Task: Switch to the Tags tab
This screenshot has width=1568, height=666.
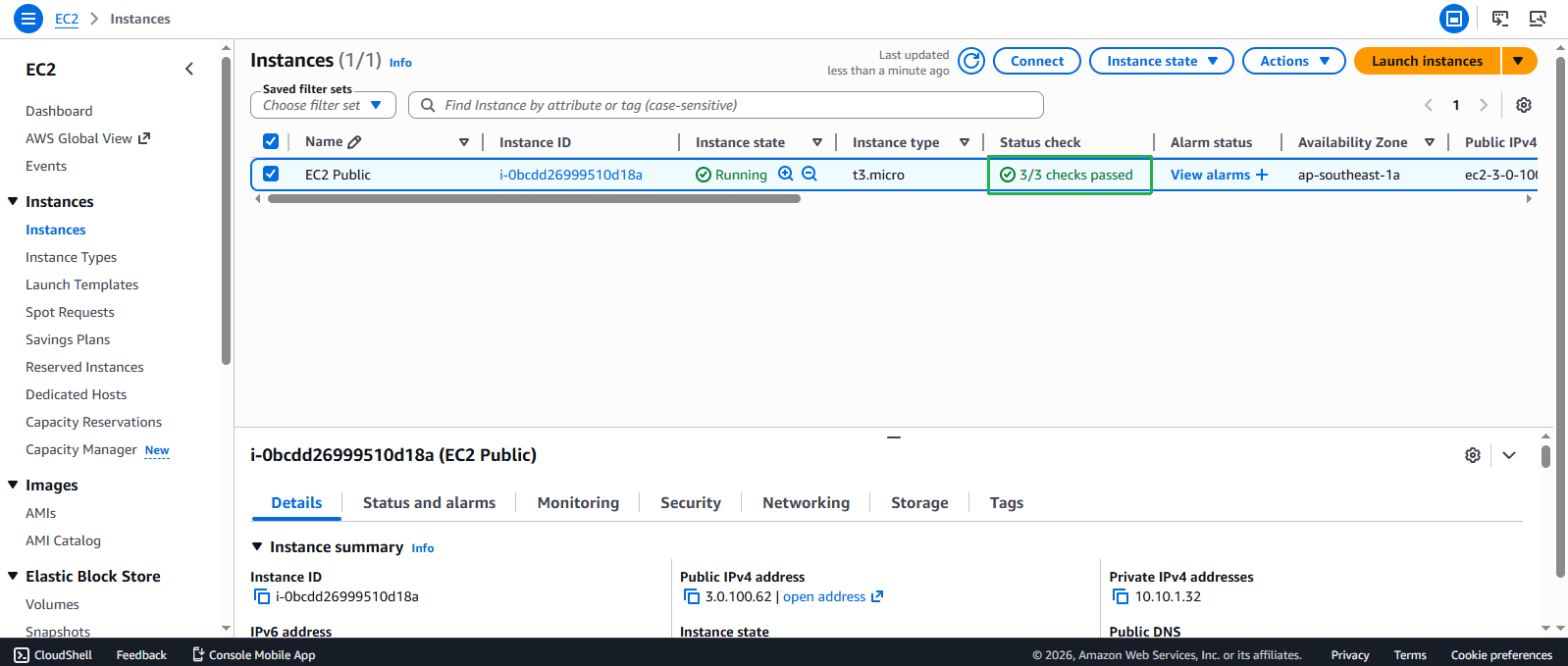Action: tap(1007, 502)
